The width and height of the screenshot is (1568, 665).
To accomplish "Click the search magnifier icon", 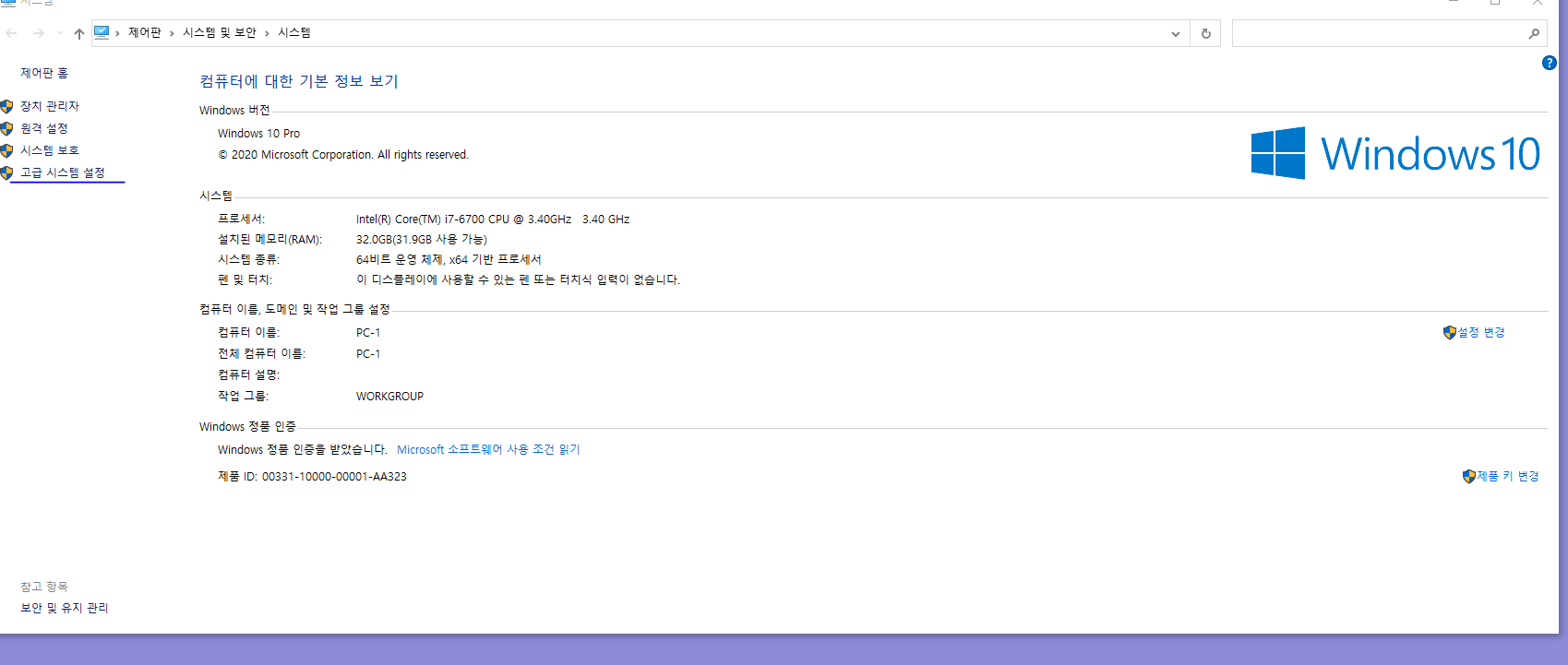I will coord(1534,33).
